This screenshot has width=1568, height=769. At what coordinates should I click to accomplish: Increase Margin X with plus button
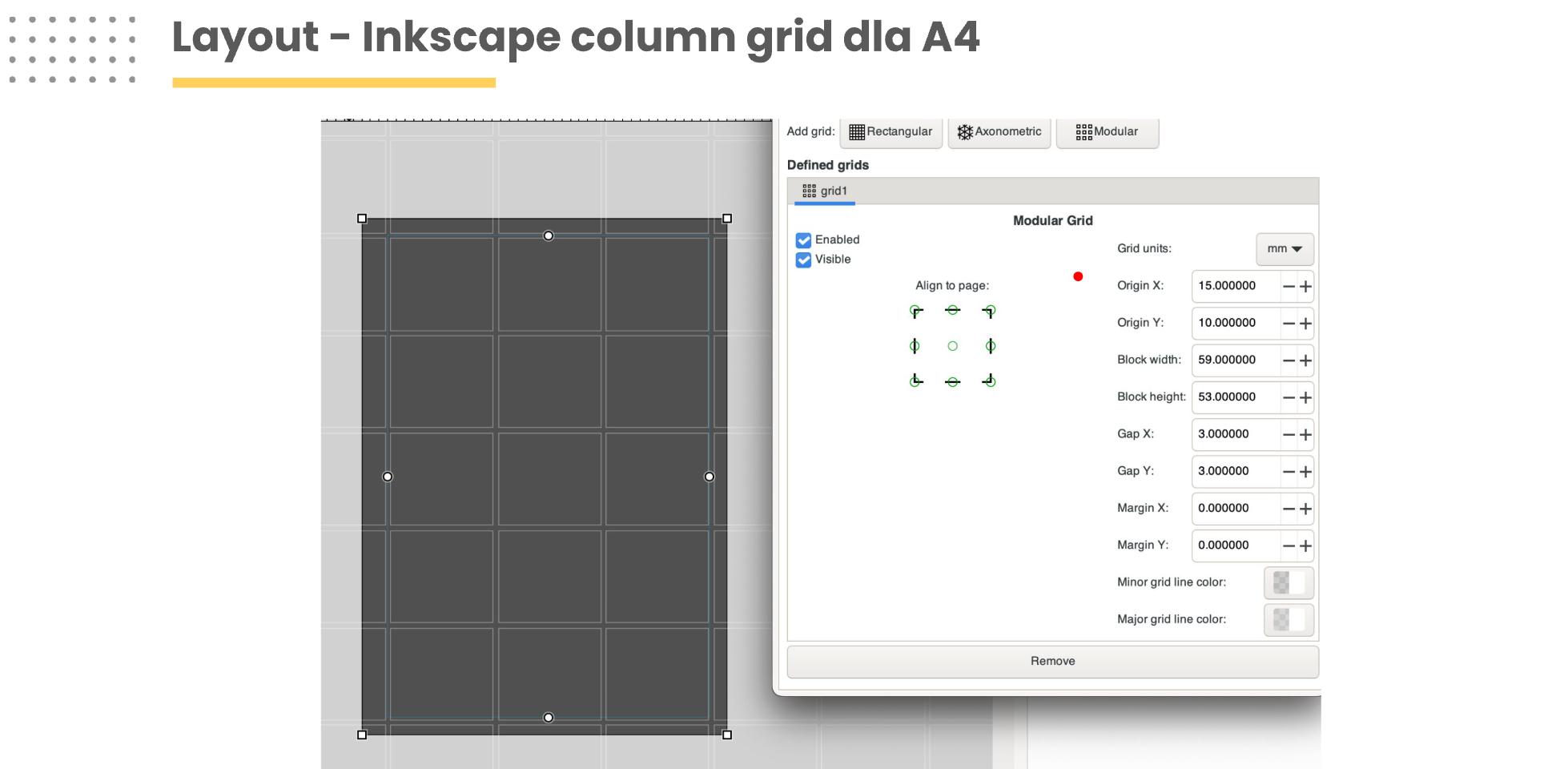coord(1305,509)
